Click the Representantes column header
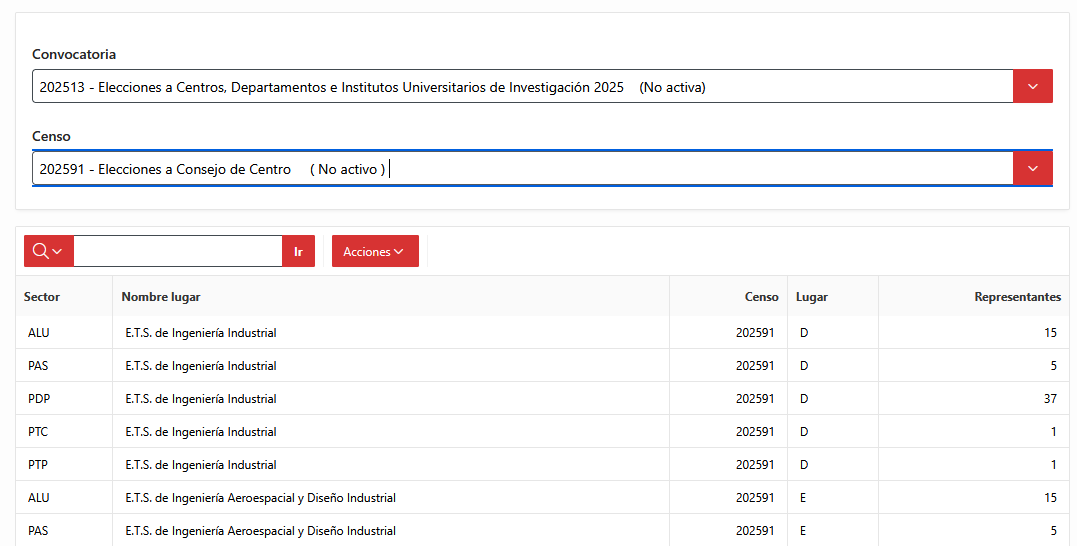Image resolution: width=1077 pixels, height=546 pixels. point(1017,297)
